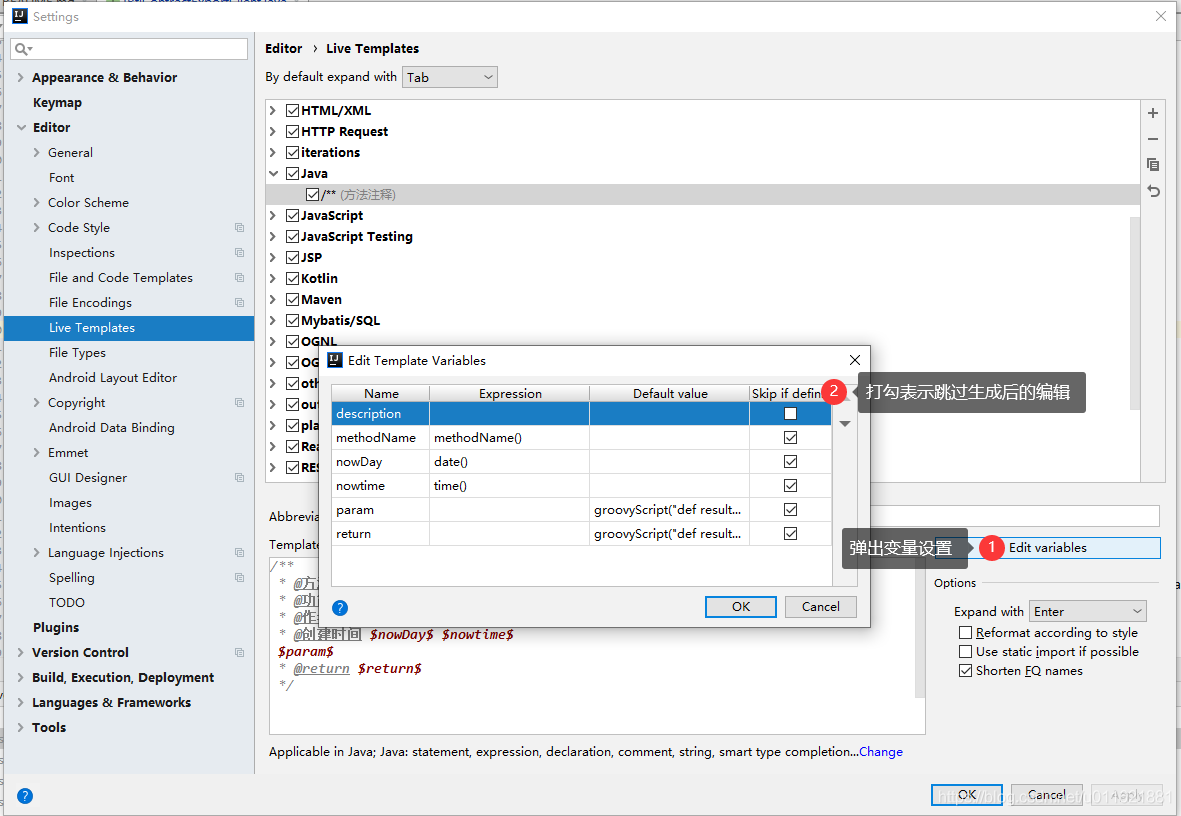Click project-level icon beside Version Control
This screenshot has height=816, width=1181.
pos(240,652)
